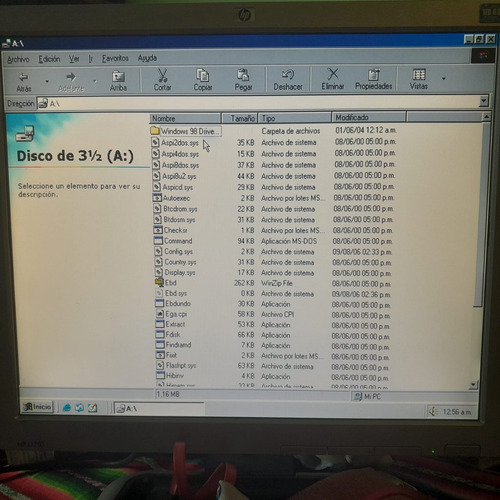
Task: Click the Archivo CPI type cell
Action: pyautogui.click(x=277, y=314)
